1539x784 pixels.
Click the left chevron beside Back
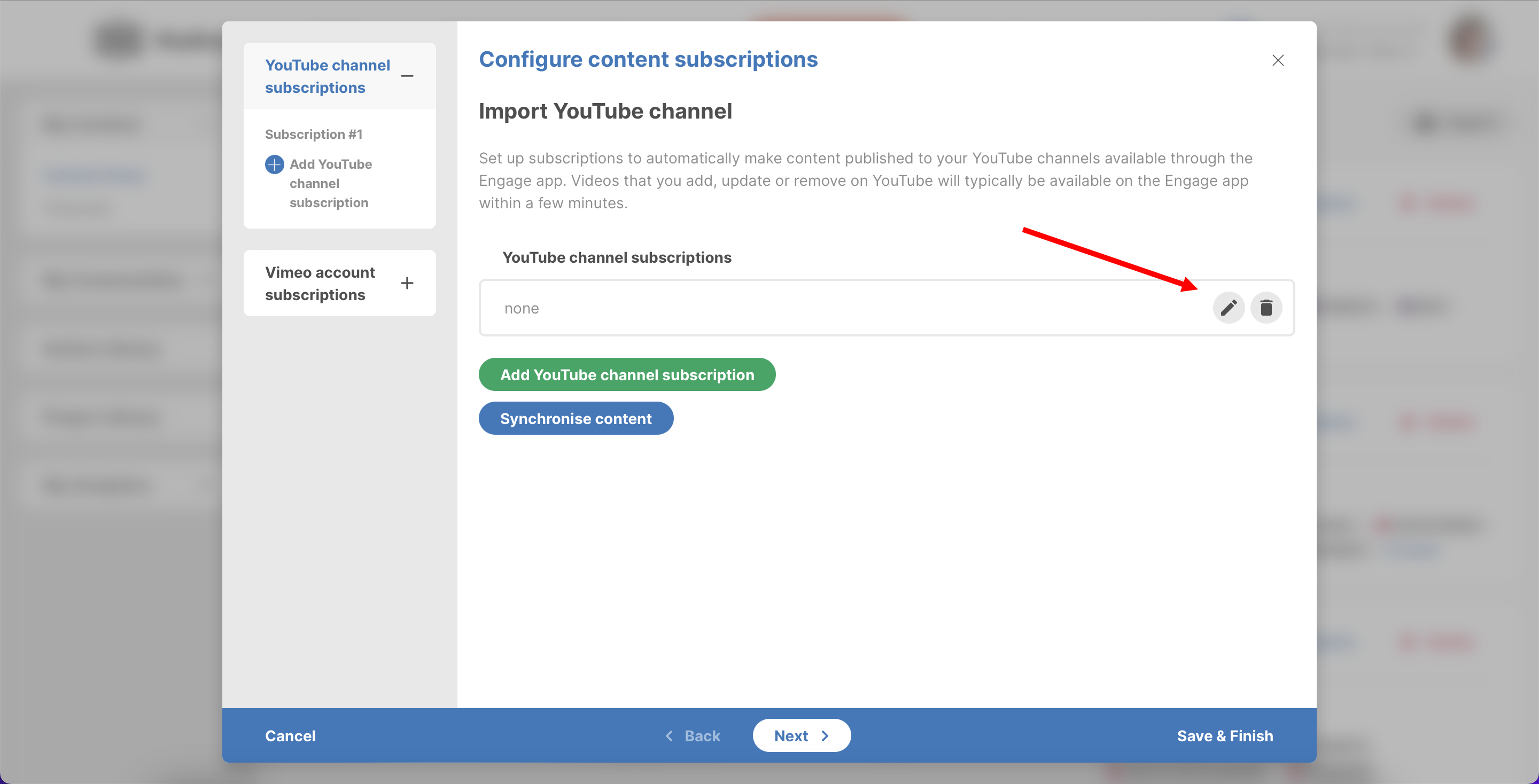(x=669, y=735)
